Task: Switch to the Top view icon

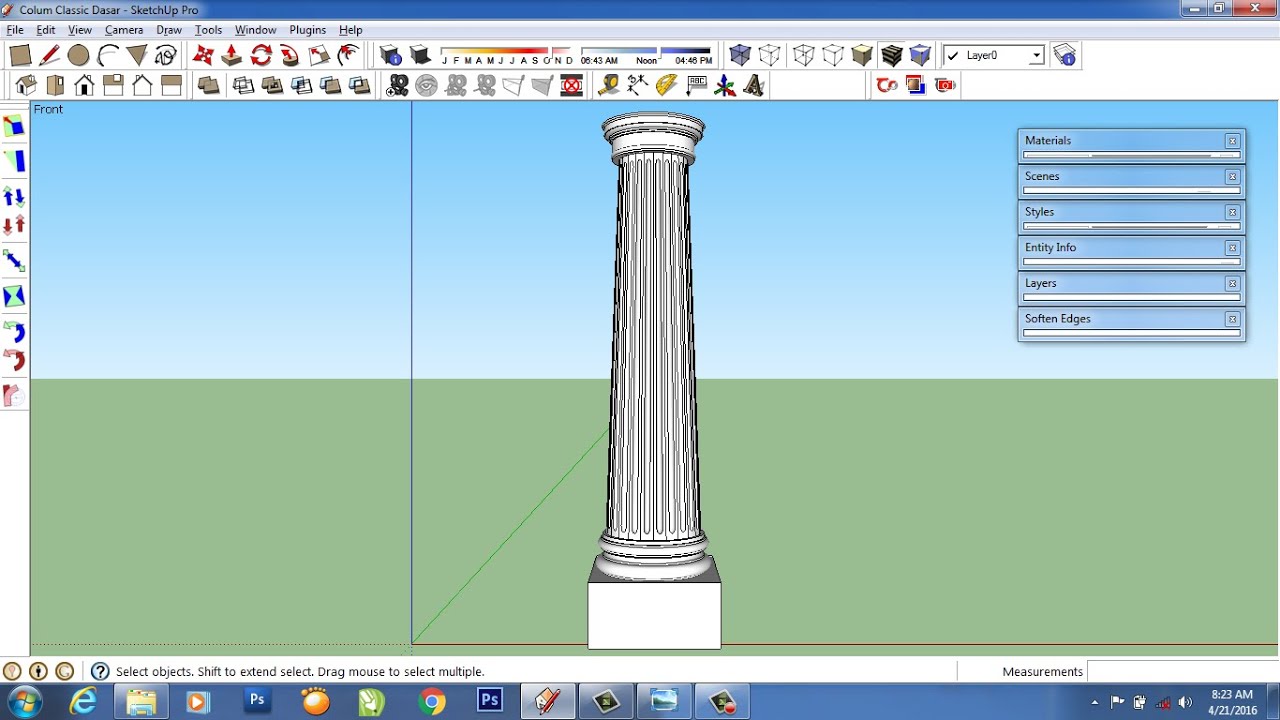Action: point(55,86)
